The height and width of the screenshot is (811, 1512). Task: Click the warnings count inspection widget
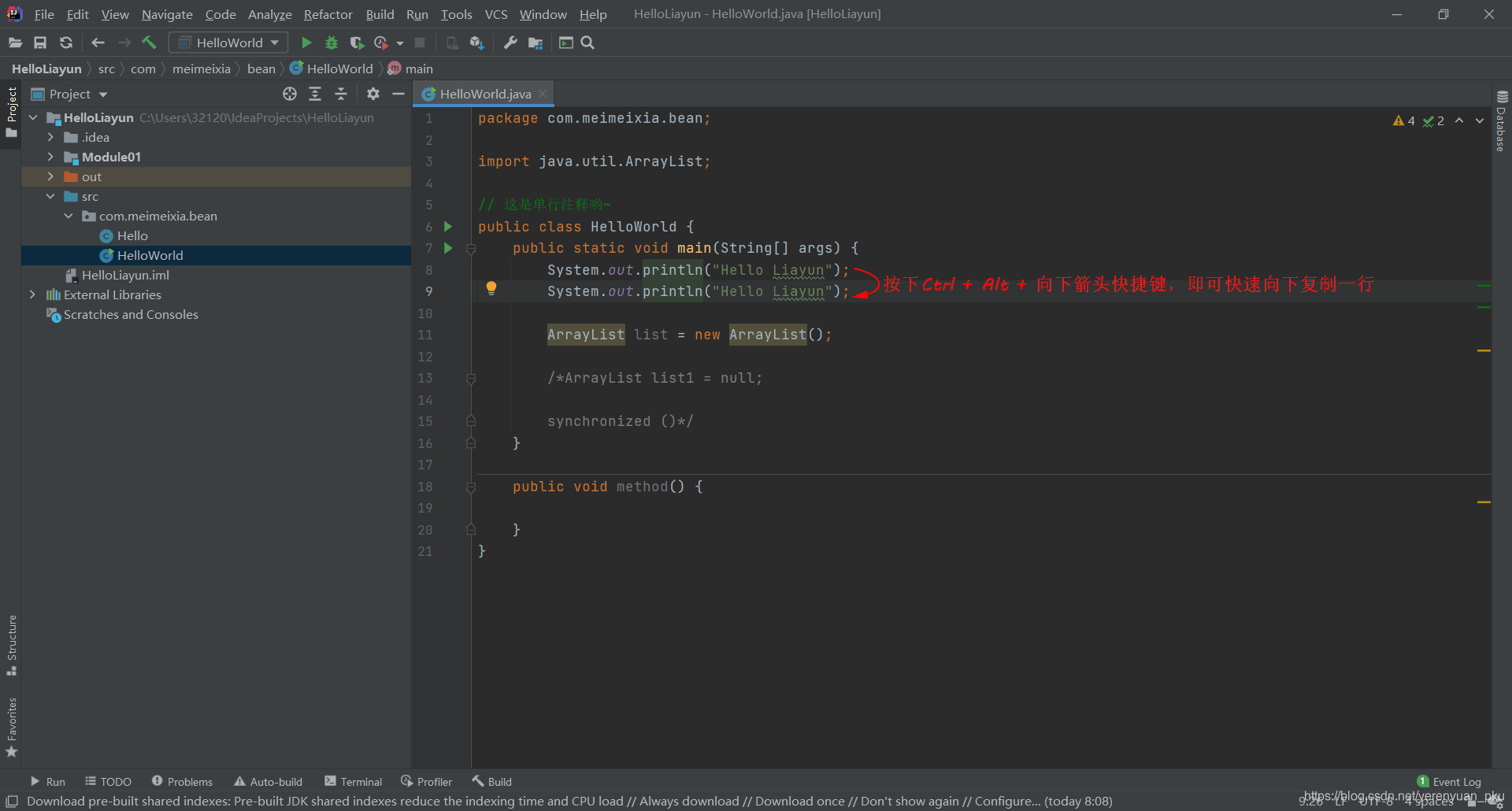pyautogui.click(x=1404, y=120)
